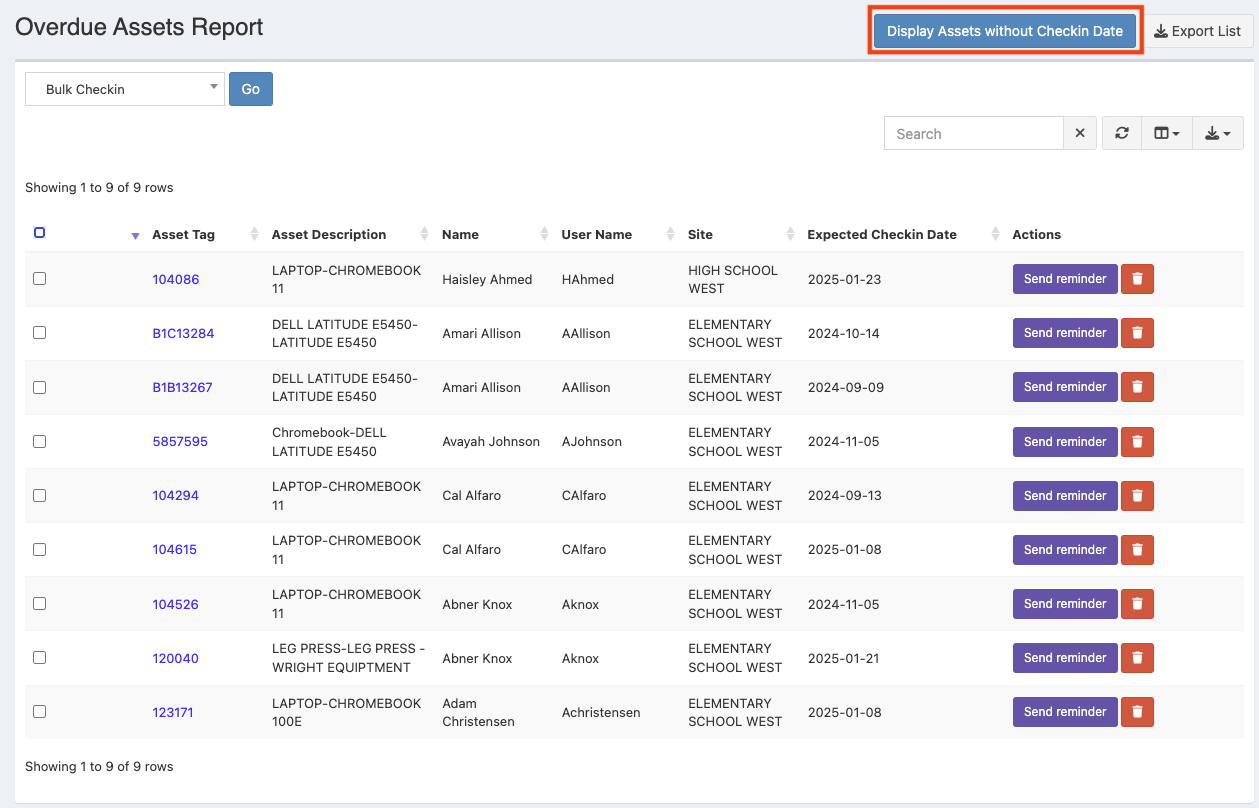
Task: Delete row for asset 123171
Action: point(1137,712)
